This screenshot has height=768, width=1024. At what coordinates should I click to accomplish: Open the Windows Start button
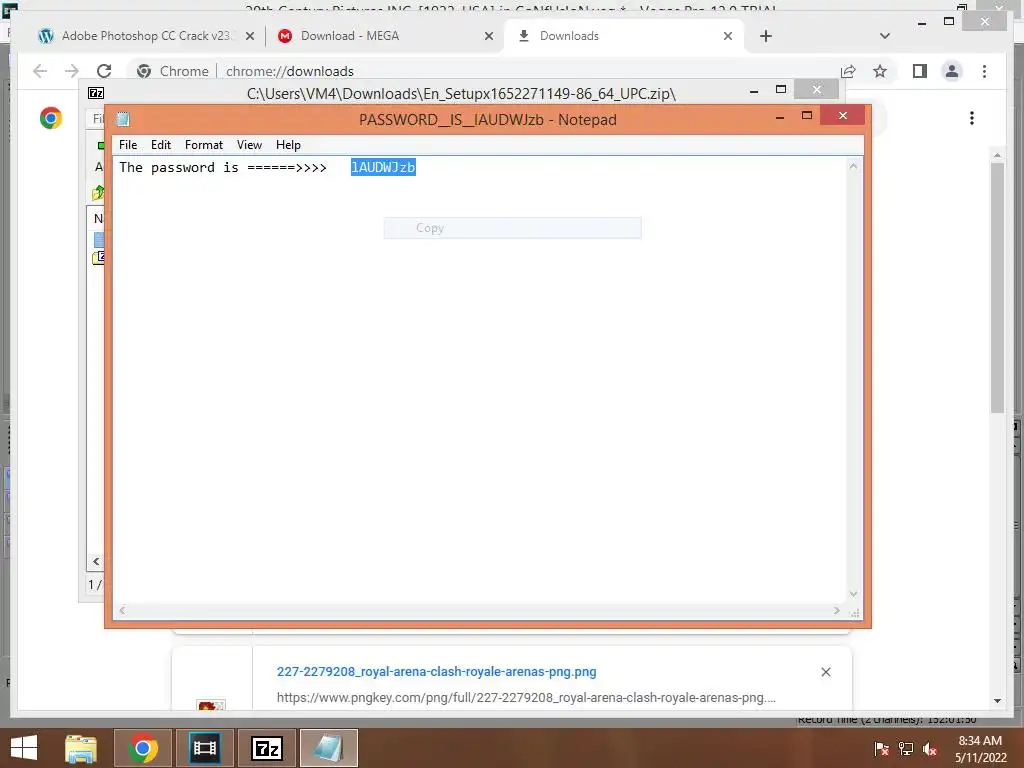(x=24, y=748)
